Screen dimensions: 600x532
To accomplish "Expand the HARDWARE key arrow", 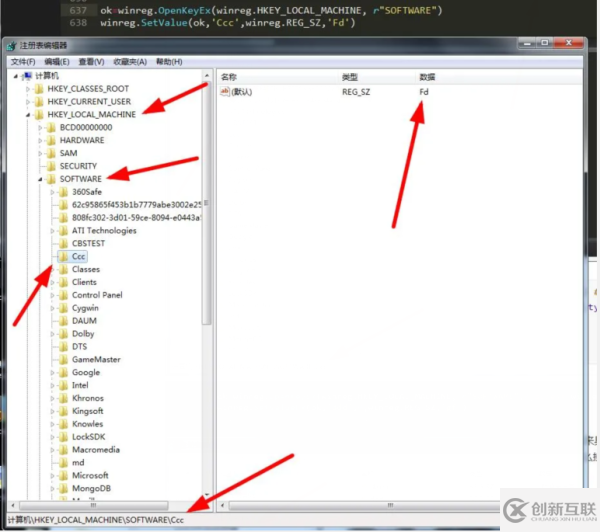I will tap(40, 140).
